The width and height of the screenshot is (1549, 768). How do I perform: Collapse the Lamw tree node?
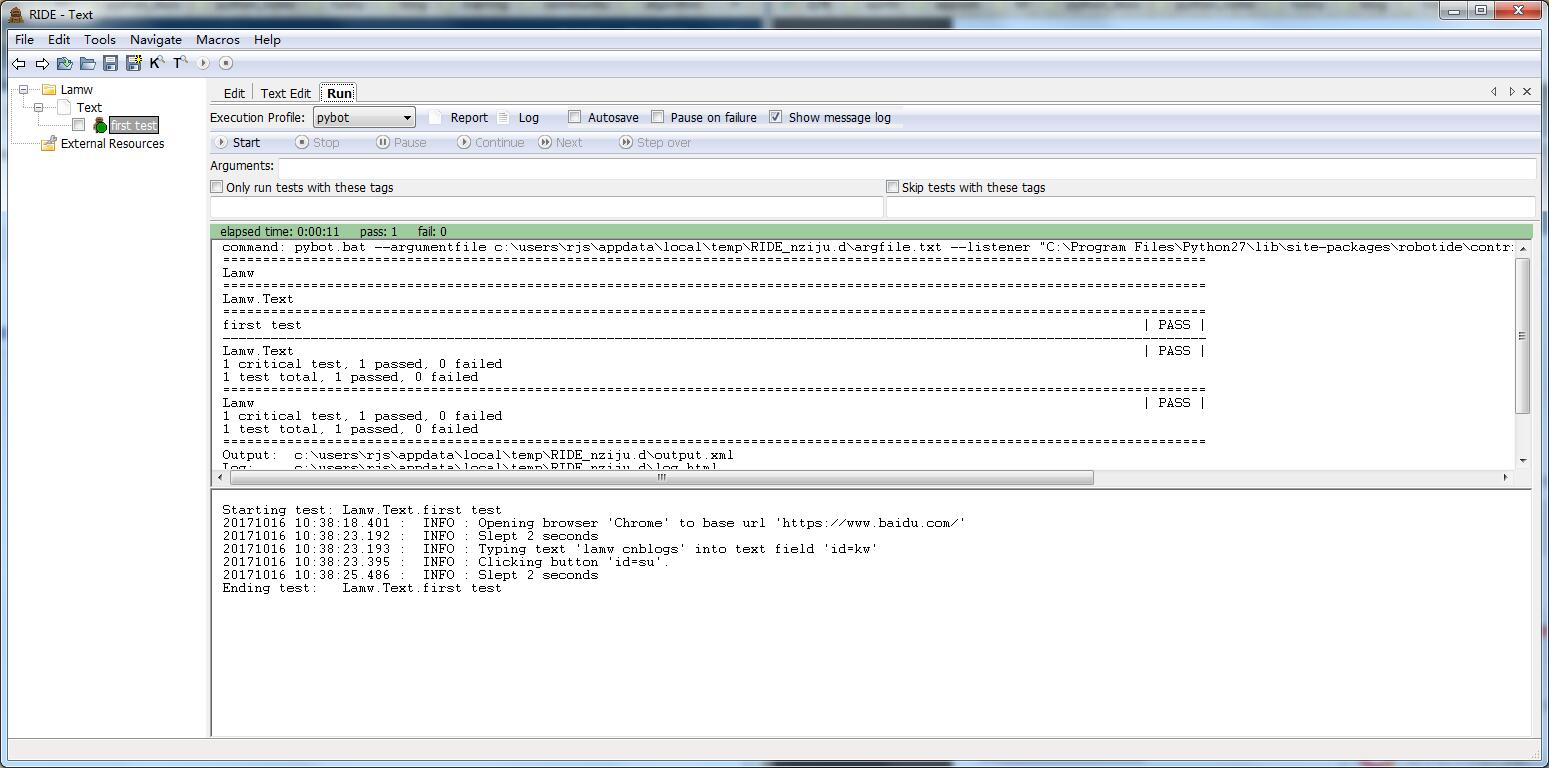(x=24, y=89)
